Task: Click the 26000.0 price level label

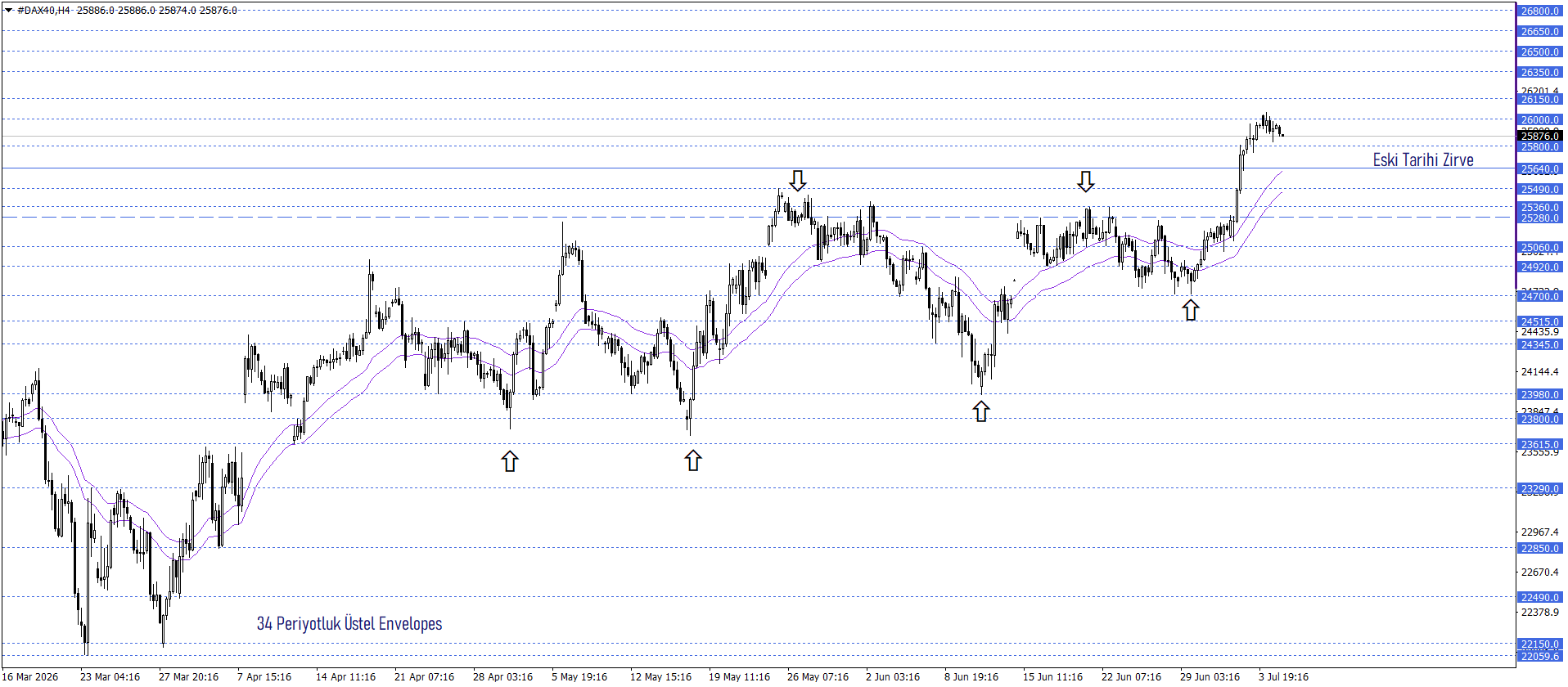Action: coord(1540,119)
